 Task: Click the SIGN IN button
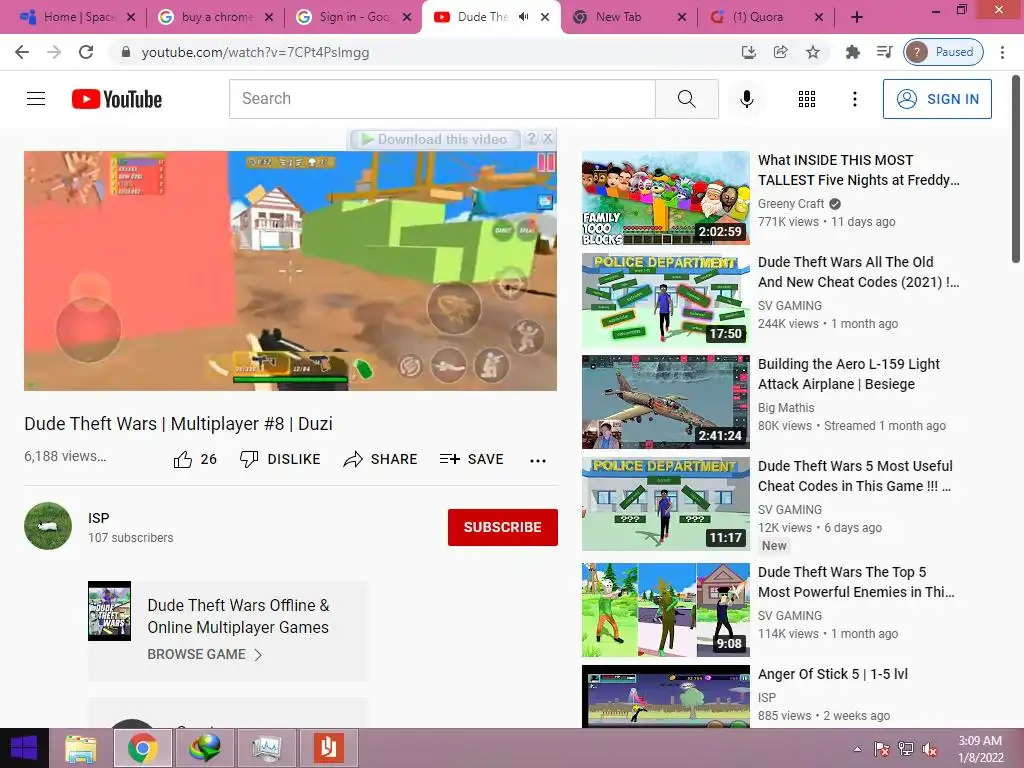point(937,99)
